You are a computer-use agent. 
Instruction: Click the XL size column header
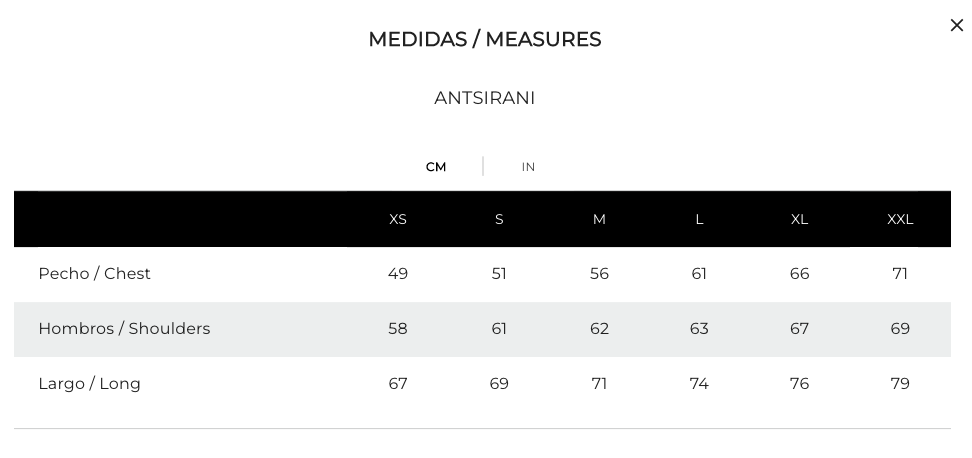tap(800, 219)
